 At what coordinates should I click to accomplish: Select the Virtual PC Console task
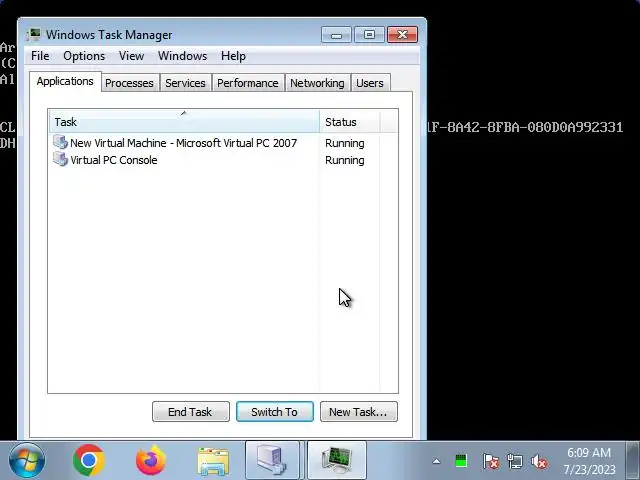(x=114, y=160)
